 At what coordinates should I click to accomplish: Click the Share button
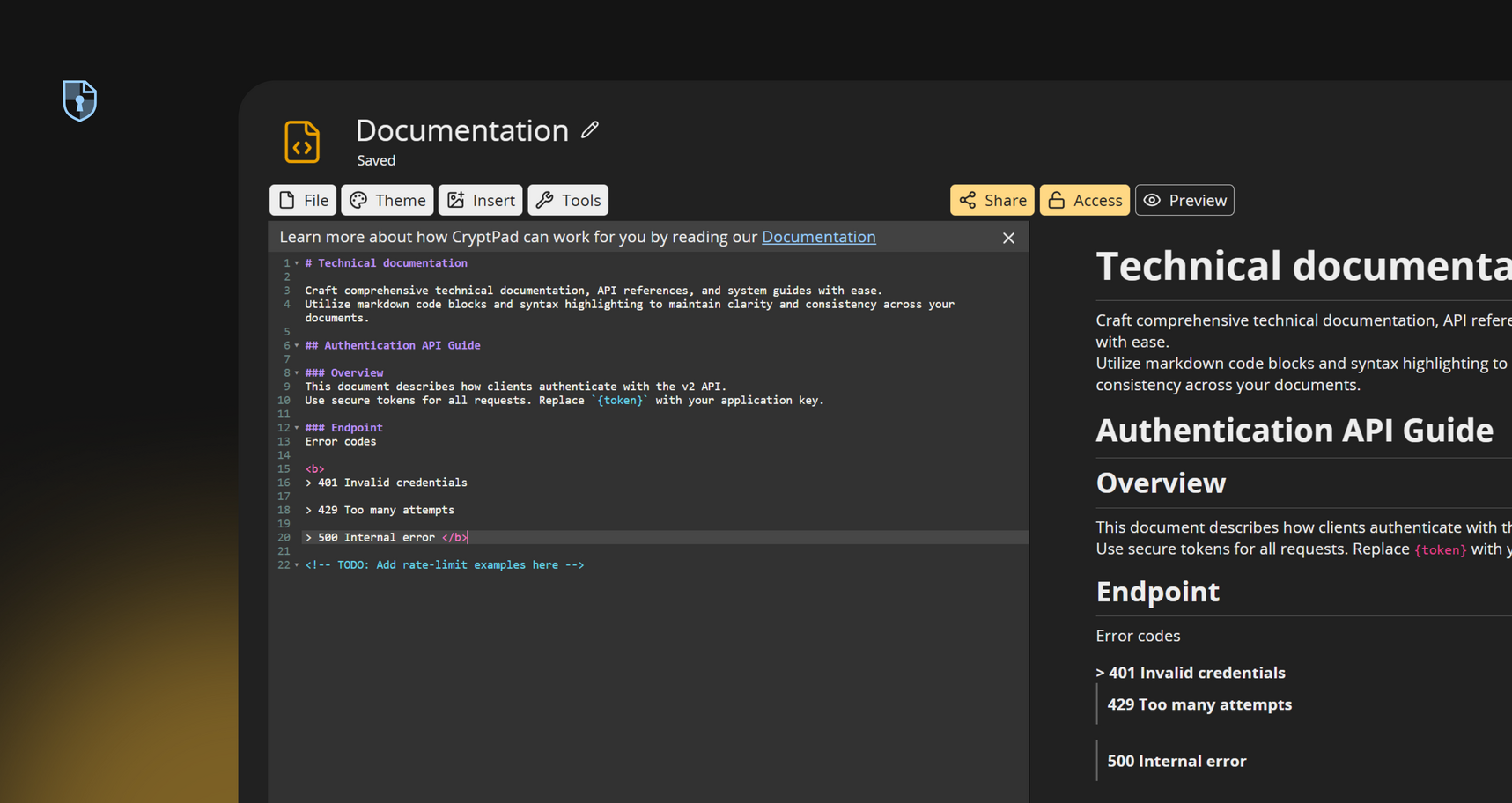coord(992,200)
